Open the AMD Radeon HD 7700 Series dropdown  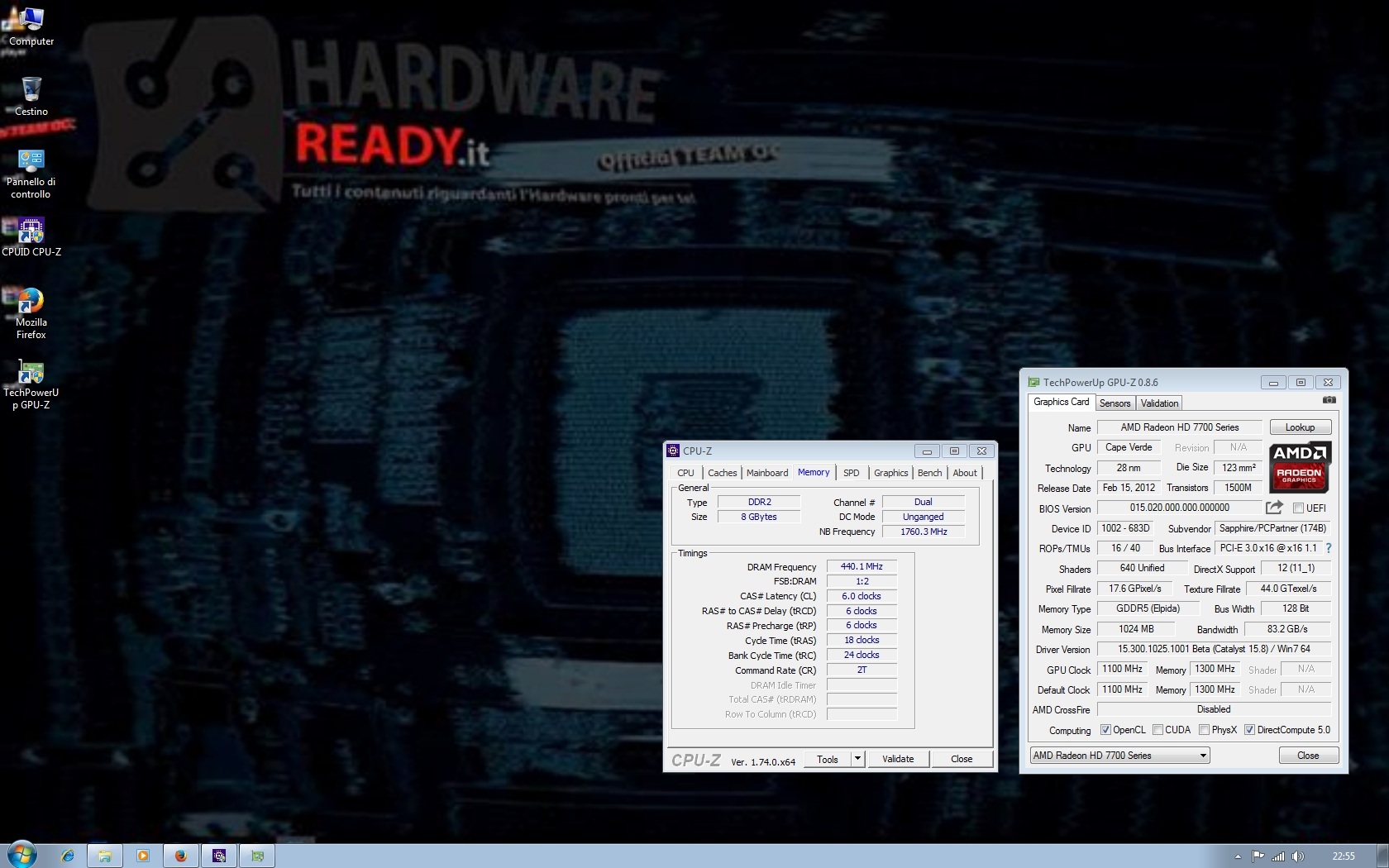click(x=1119, y=755)
